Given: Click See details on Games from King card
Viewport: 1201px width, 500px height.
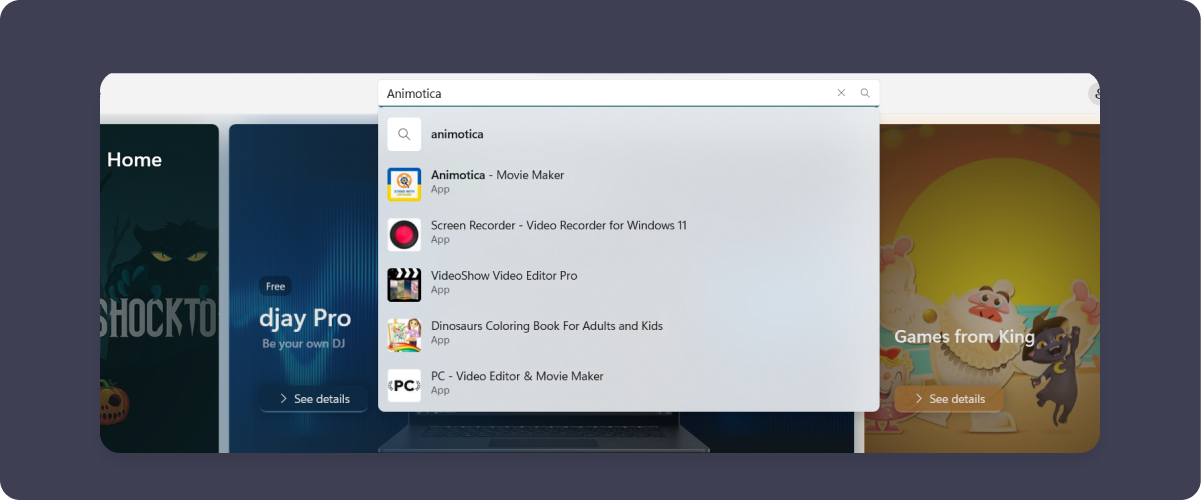Looking at the screenshot, I should coord(948,399).
